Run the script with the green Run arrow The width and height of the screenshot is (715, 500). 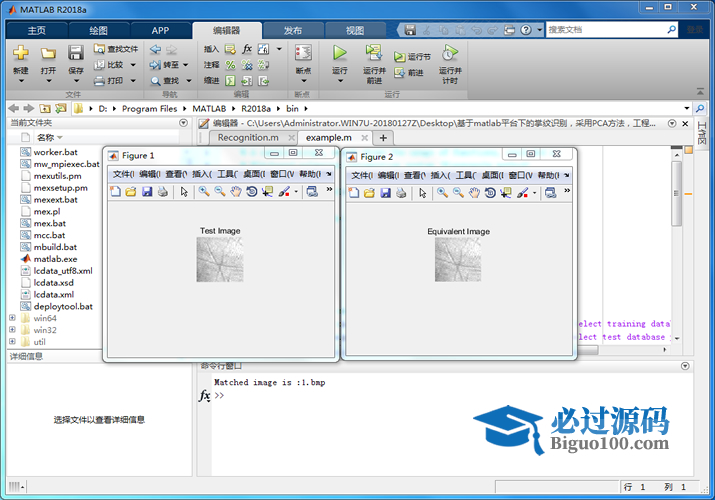point(339,53)
